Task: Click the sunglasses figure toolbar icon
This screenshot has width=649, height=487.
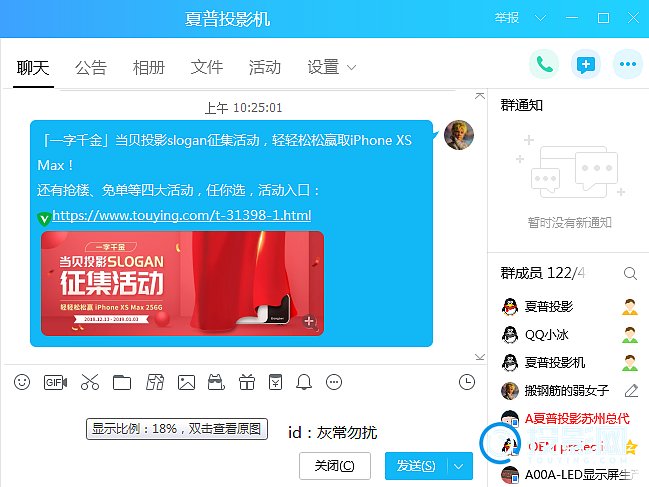Action: (216, 382)
